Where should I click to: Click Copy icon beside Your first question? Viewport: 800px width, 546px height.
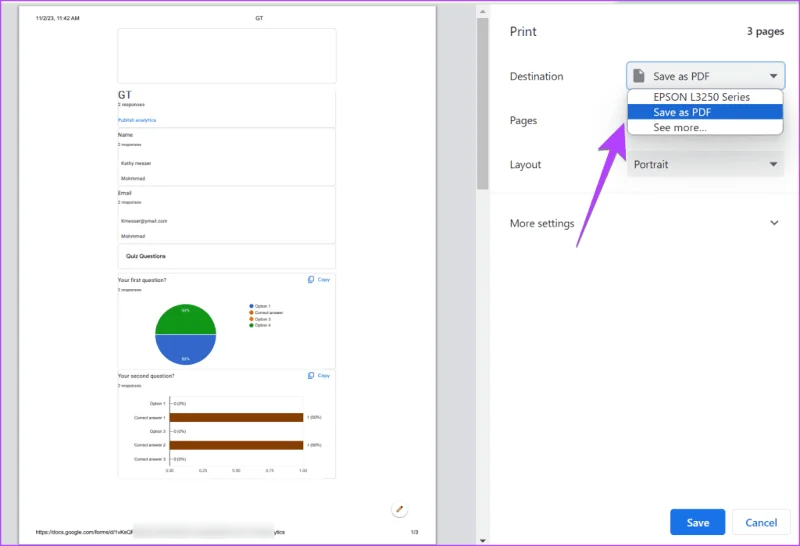pyautogui.click(x=311, y=280)
